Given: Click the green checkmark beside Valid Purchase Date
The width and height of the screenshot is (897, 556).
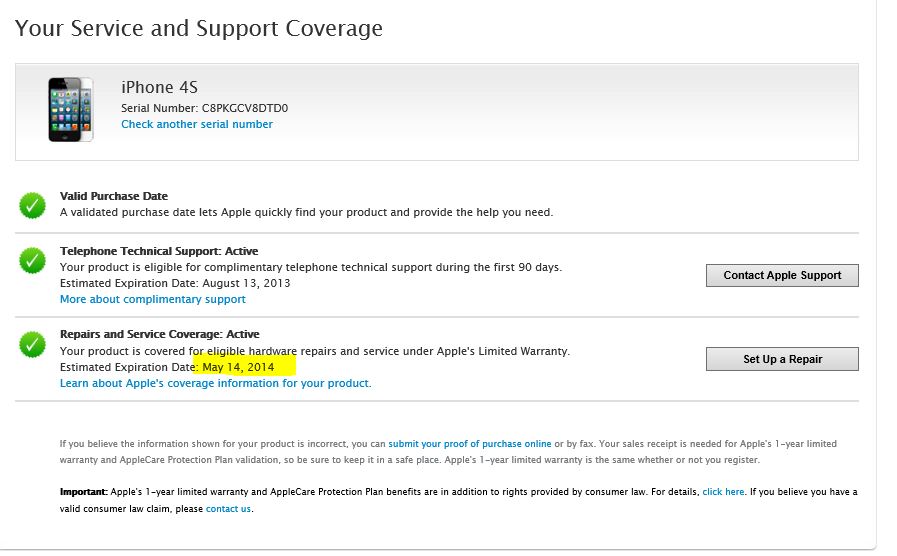Looking at the screenshot, I should 33,206.
